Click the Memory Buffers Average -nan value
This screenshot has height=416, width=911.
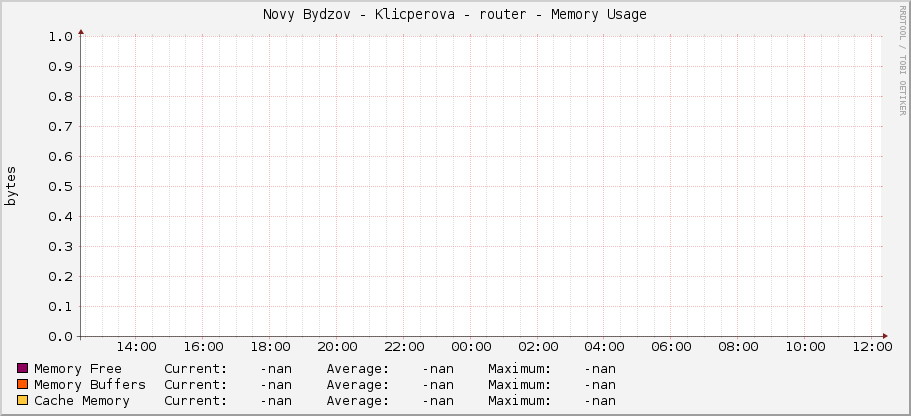[438, 385]
